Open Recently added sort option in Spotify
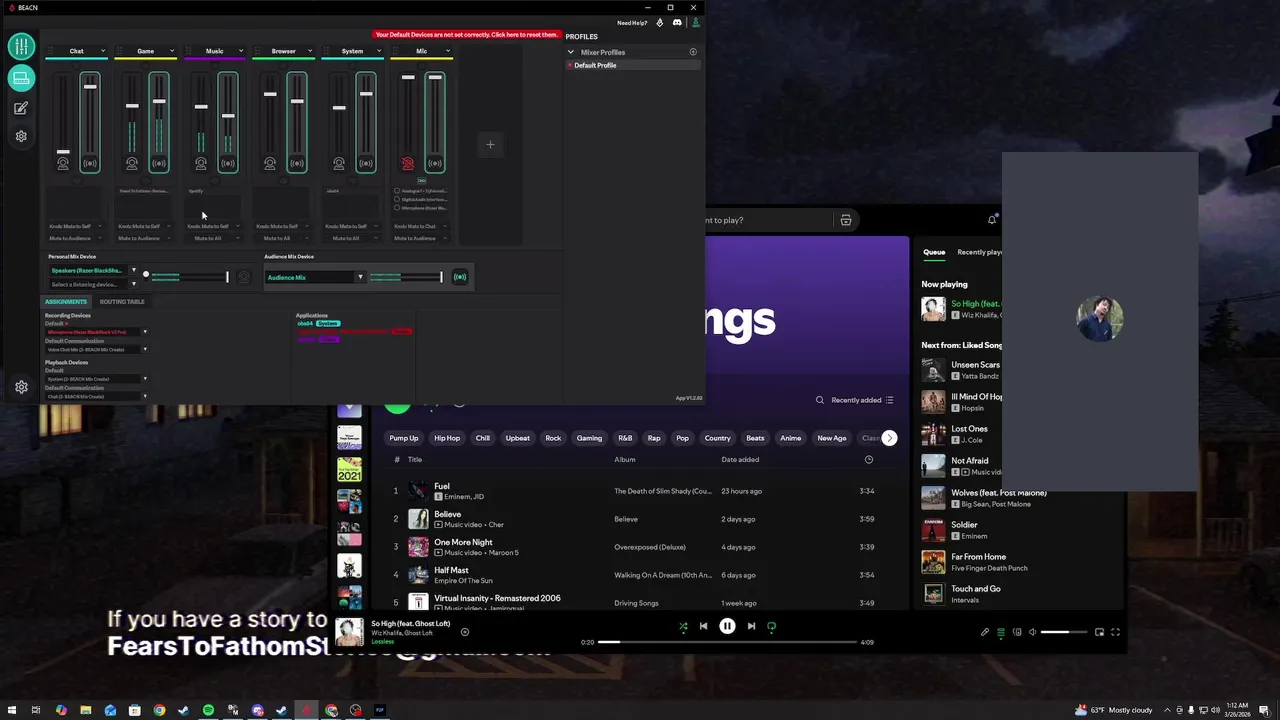Screen dimensions: 1280x720 [x=862, y=400]
